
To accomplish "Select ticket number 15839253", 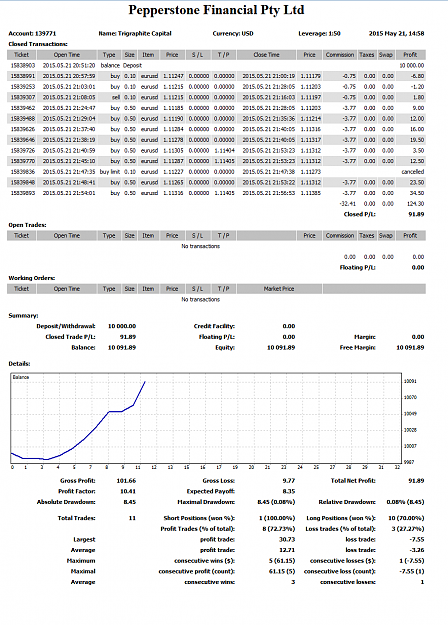I will [x=23, y=86].
